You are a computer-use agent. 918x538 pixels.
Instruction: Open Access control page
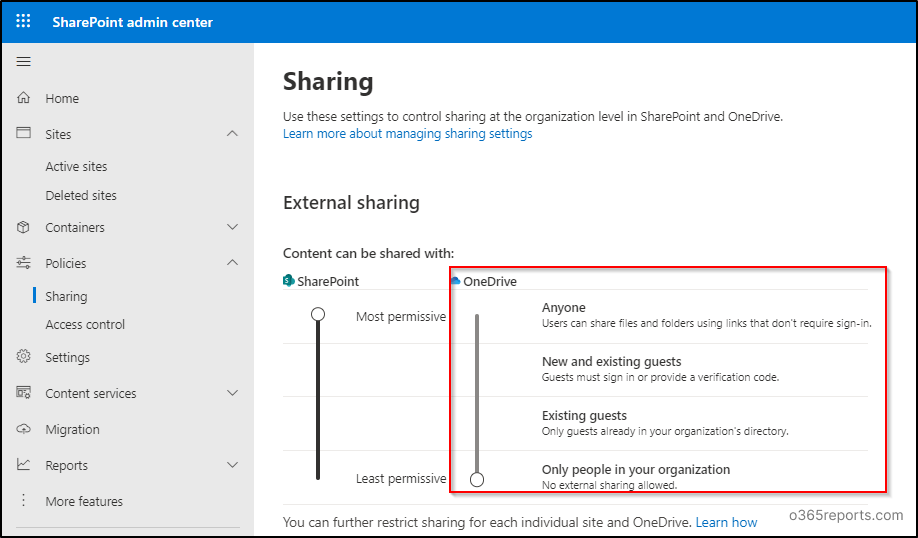coord(85,324)
